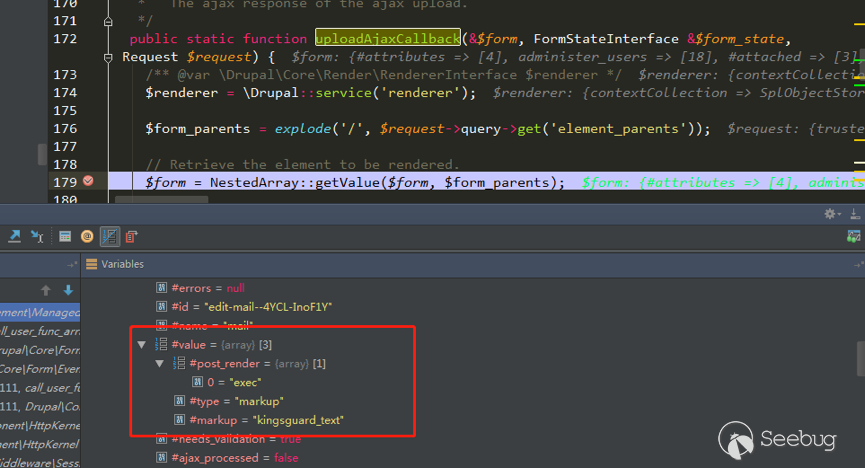Viewport: 865px width, 468px height.
Task: Select the 0 = "exec" entry
Action: [x=226, y=382]
